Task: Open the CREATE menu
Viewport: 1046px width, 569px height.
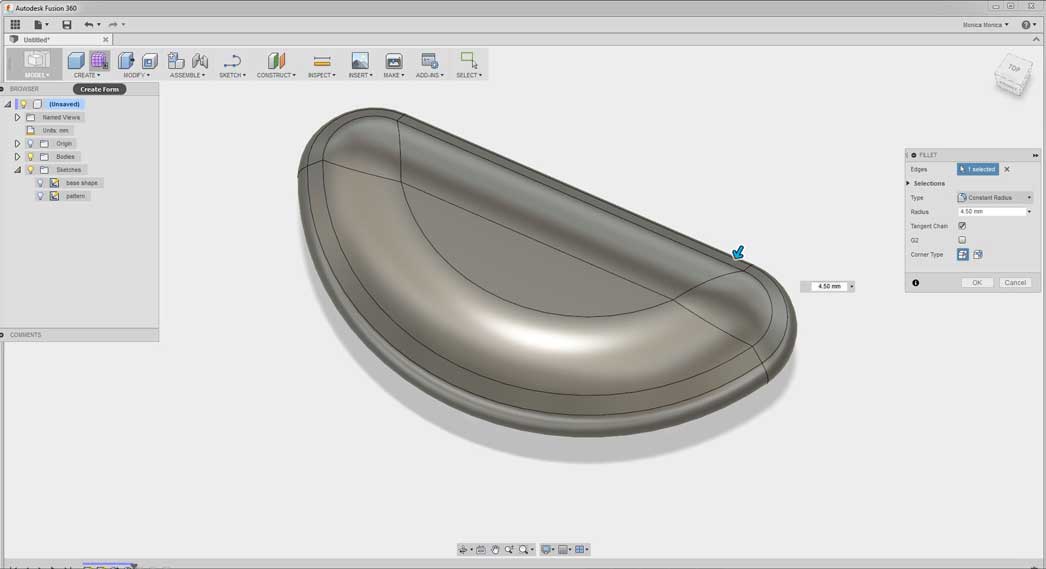Action: pos(87,75)
